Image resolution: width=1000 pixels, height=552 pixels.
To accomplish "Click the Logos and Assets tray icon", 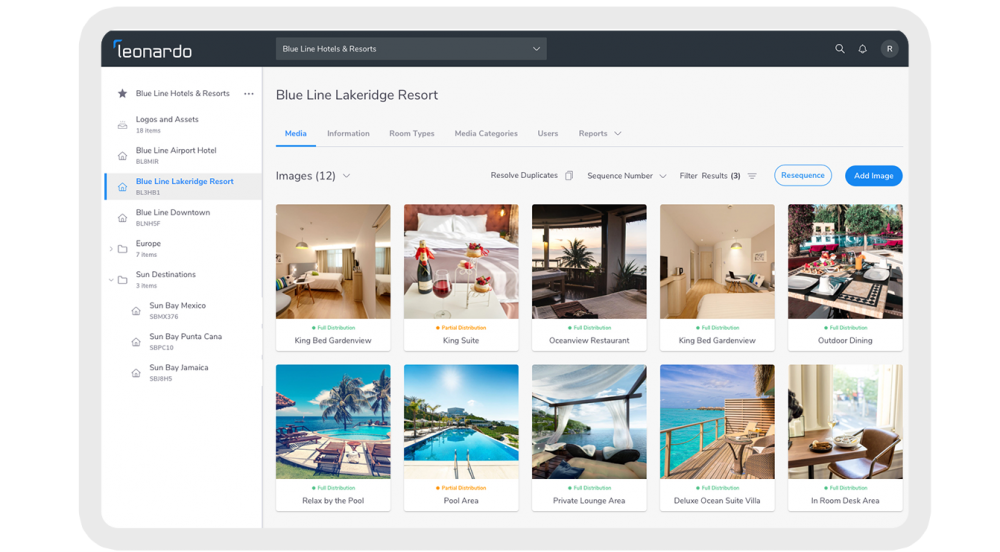I will (x=122, y=125).
